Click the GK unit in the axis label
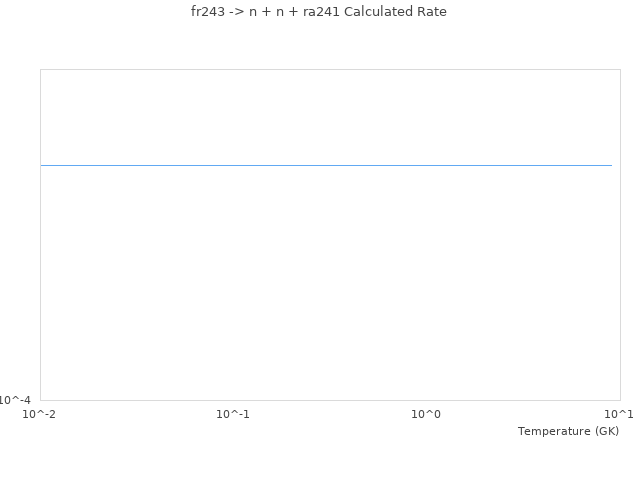The image size is (640, 480). point(605,431)
